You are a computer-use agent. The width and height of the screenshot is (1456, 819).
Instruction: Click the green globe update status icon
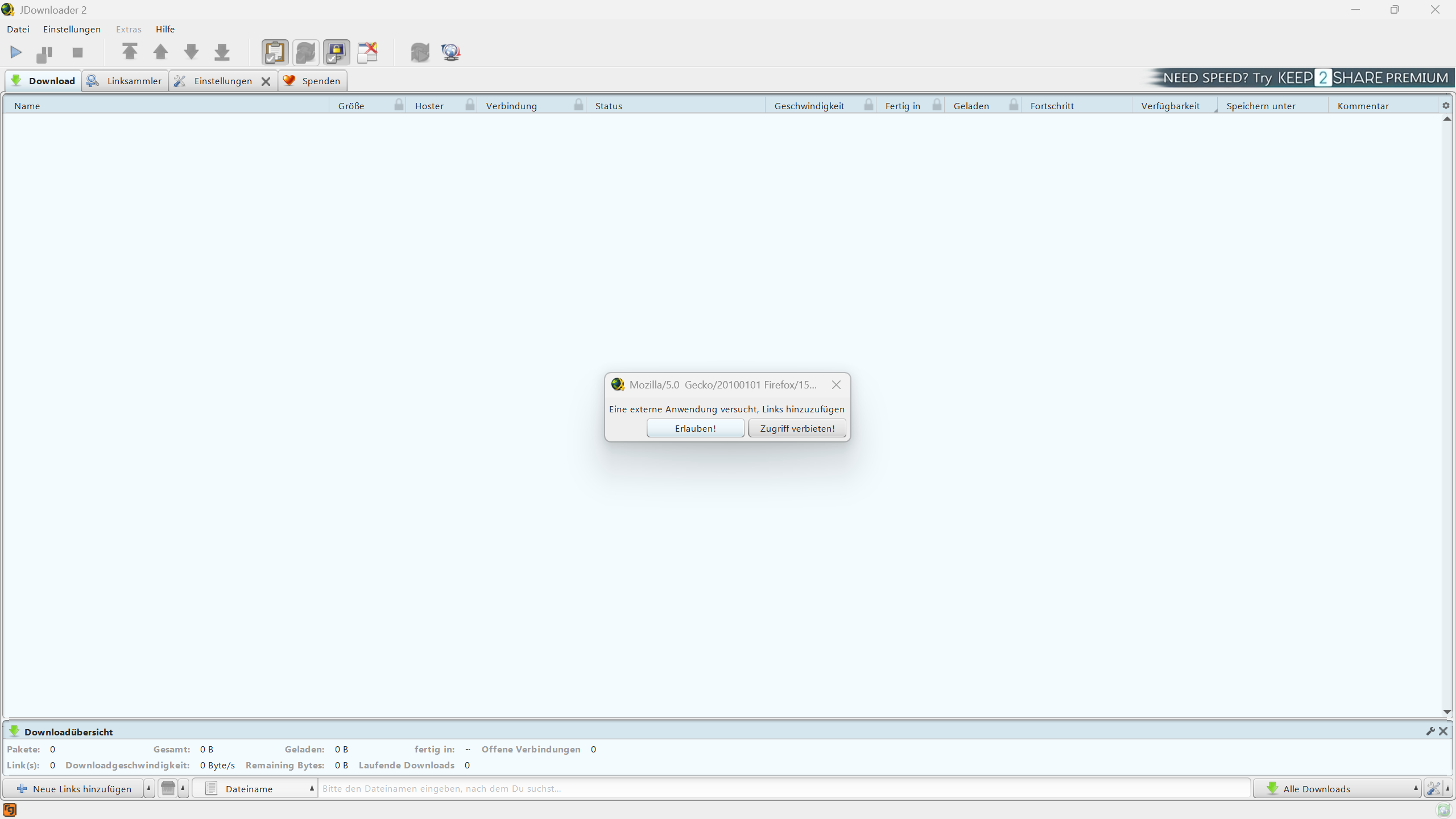click(1443, 809)
